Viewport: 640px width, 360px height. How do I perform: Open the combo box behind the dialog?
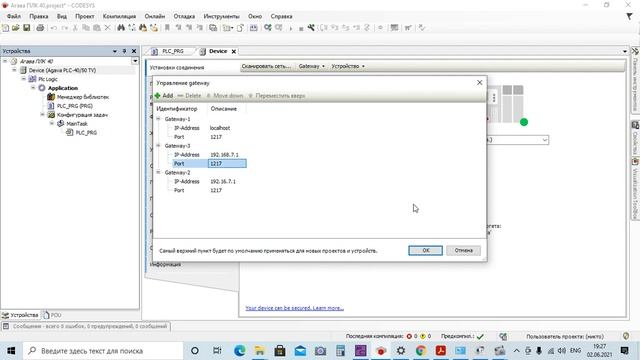click(x=544, y=140)
